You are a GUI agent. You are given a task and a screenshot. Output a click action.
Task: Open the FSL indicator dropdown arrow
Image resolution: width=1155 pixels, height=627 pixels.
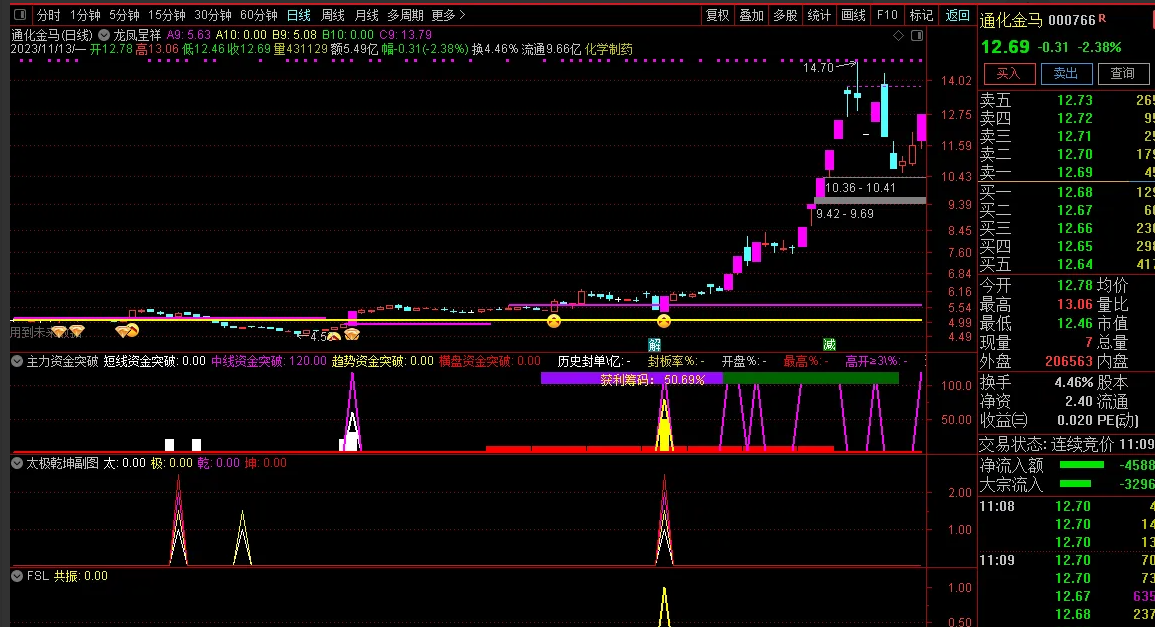click(17, 576)
